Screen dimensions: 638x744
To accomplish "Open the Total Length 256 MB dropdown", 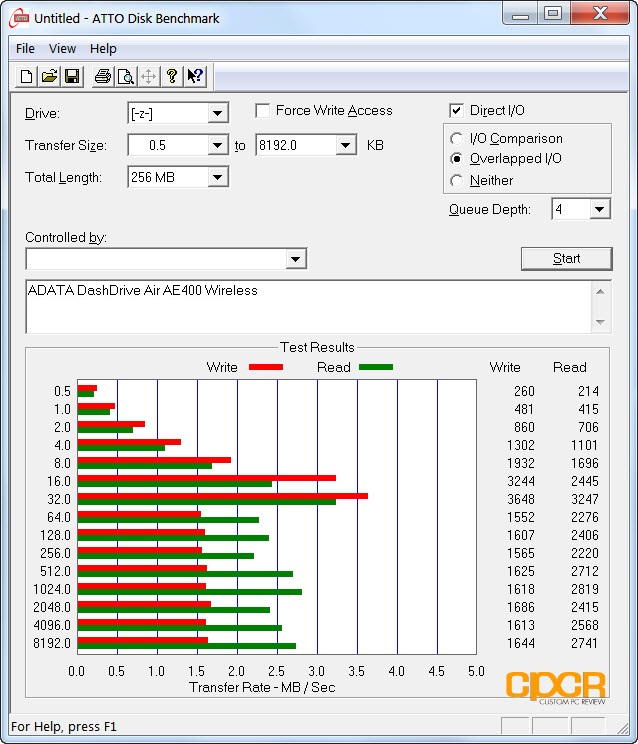I will click(217, 177).
